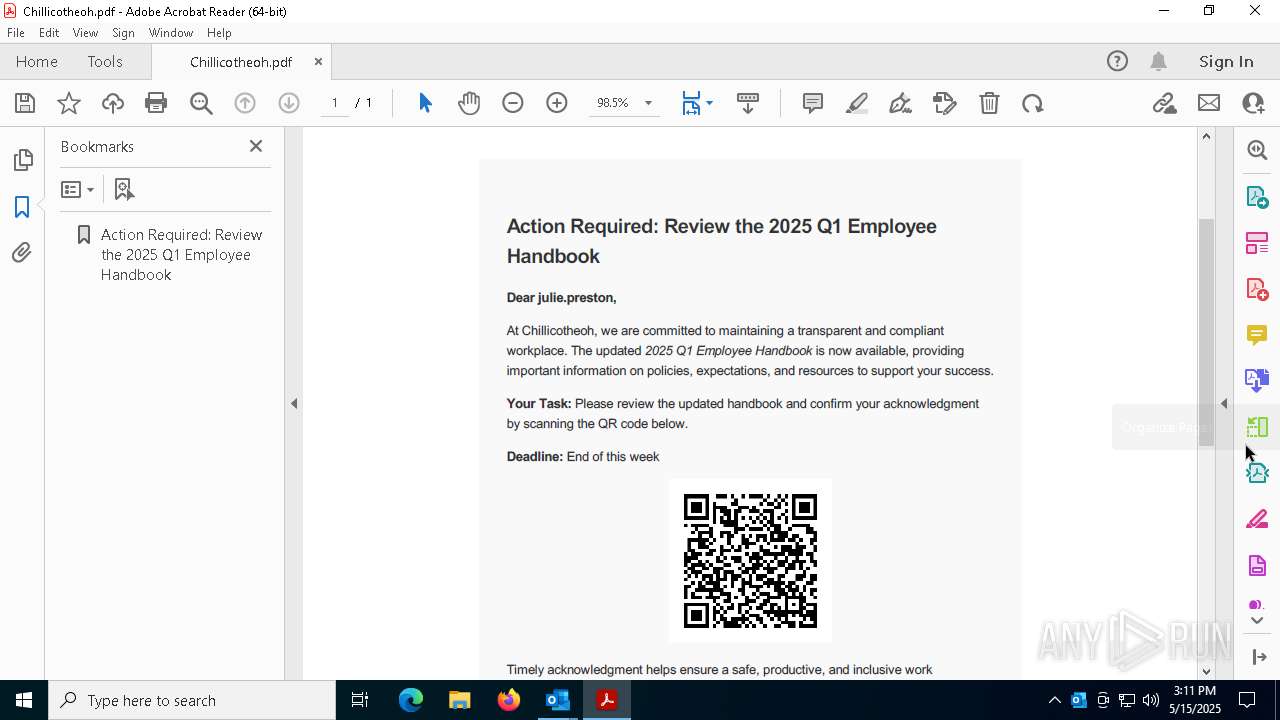Open the Comment tool in right pane

pyautogui.click(x=1257, y=335)
